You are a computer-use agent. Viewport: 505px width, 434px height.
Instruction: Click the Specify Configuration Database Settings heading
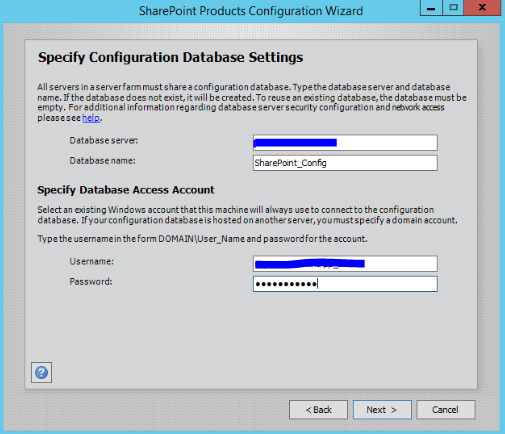tap(170, 57)
